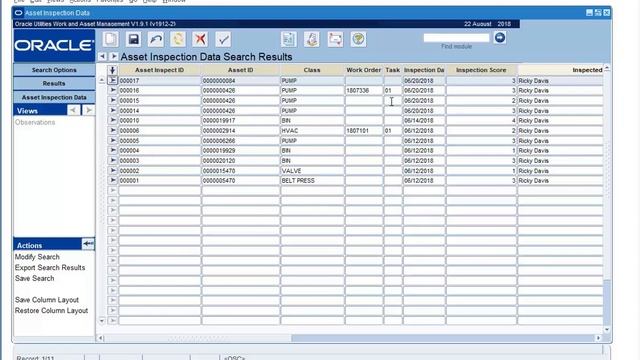Viewport: 640px width, 360px height.
Task: Click the horizontal scrollbar left arrow
Action: coord(101,338)
